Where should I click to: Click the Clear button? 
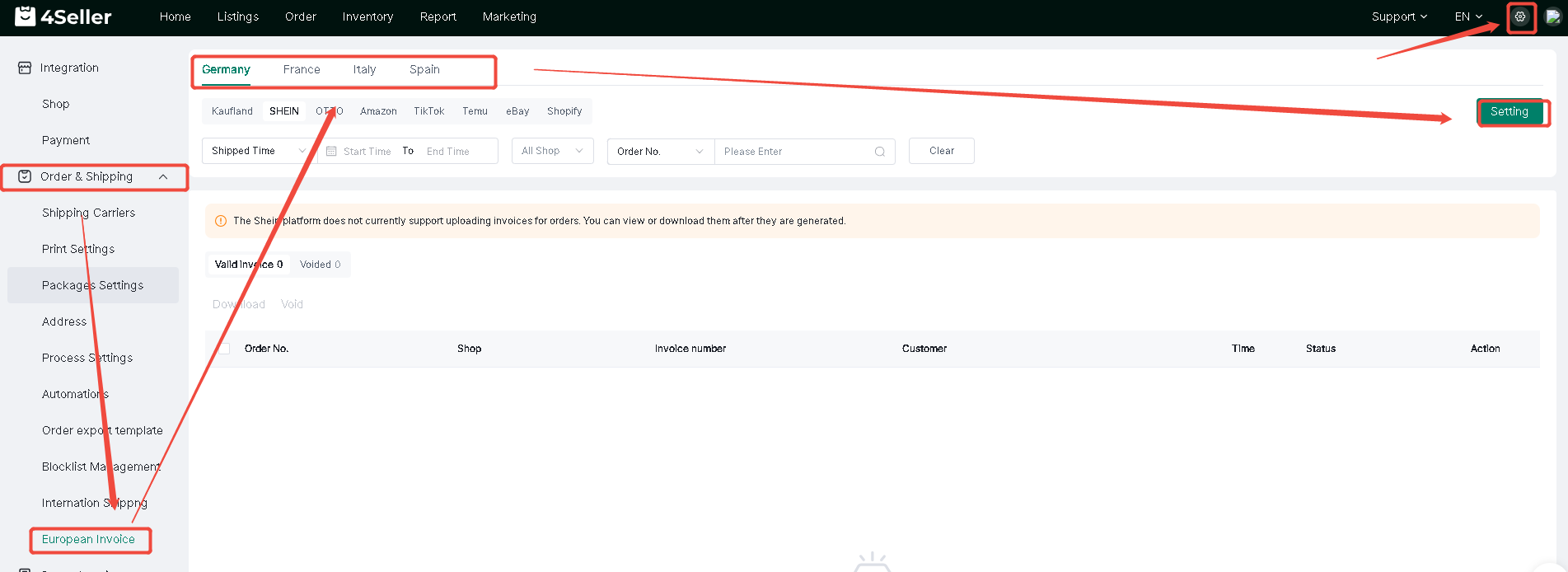point(942,151)
